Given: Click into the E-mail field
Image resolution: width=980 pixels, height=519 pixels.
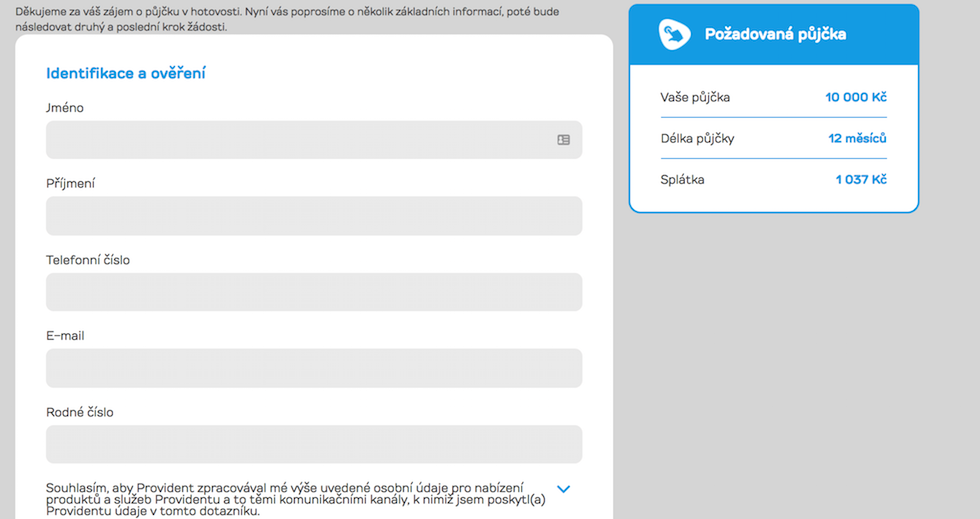Looking at the screenshot, I should click(314, 368).
